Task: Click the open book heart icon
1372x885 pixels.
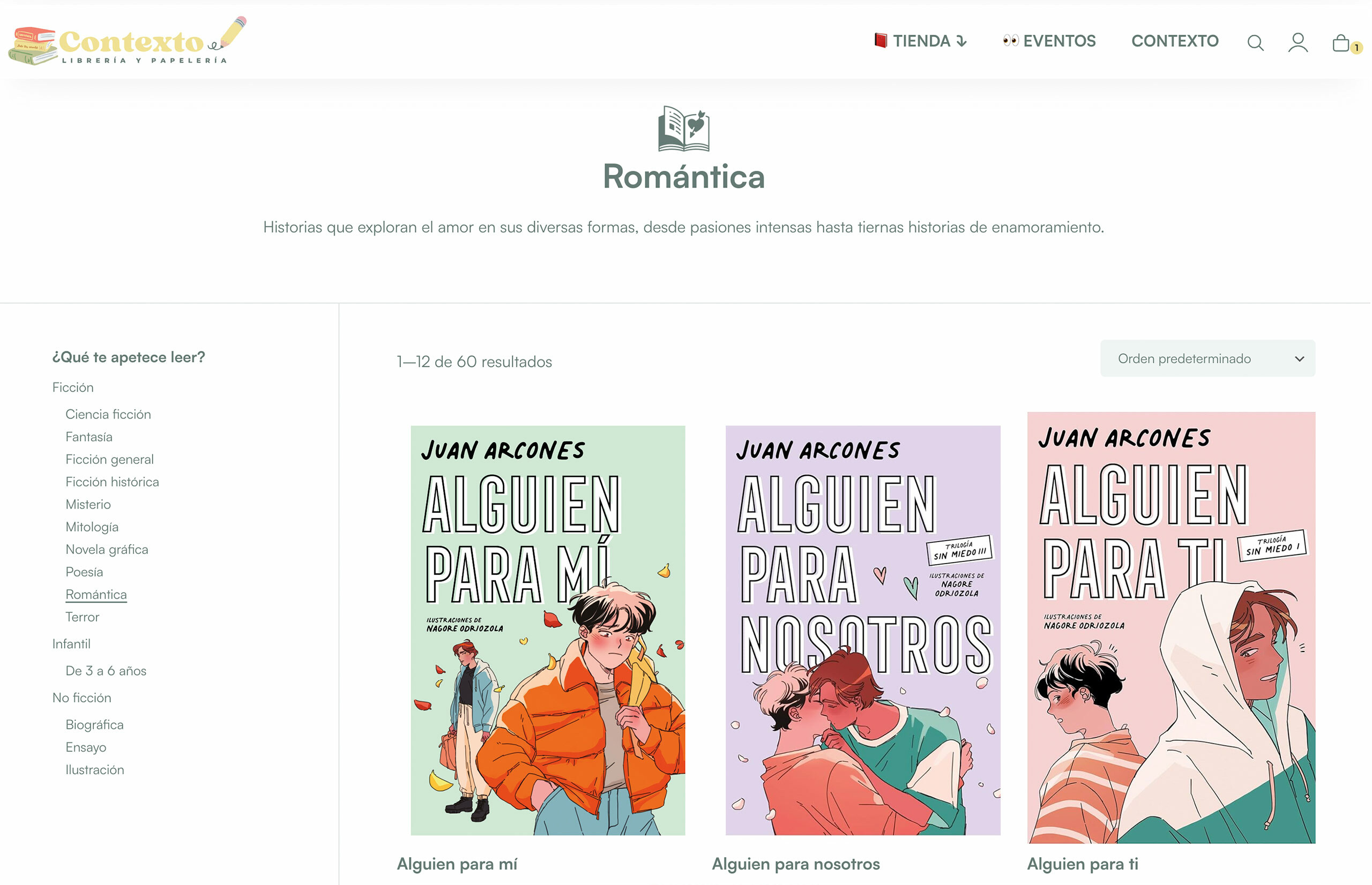Action: click(685, 129)
